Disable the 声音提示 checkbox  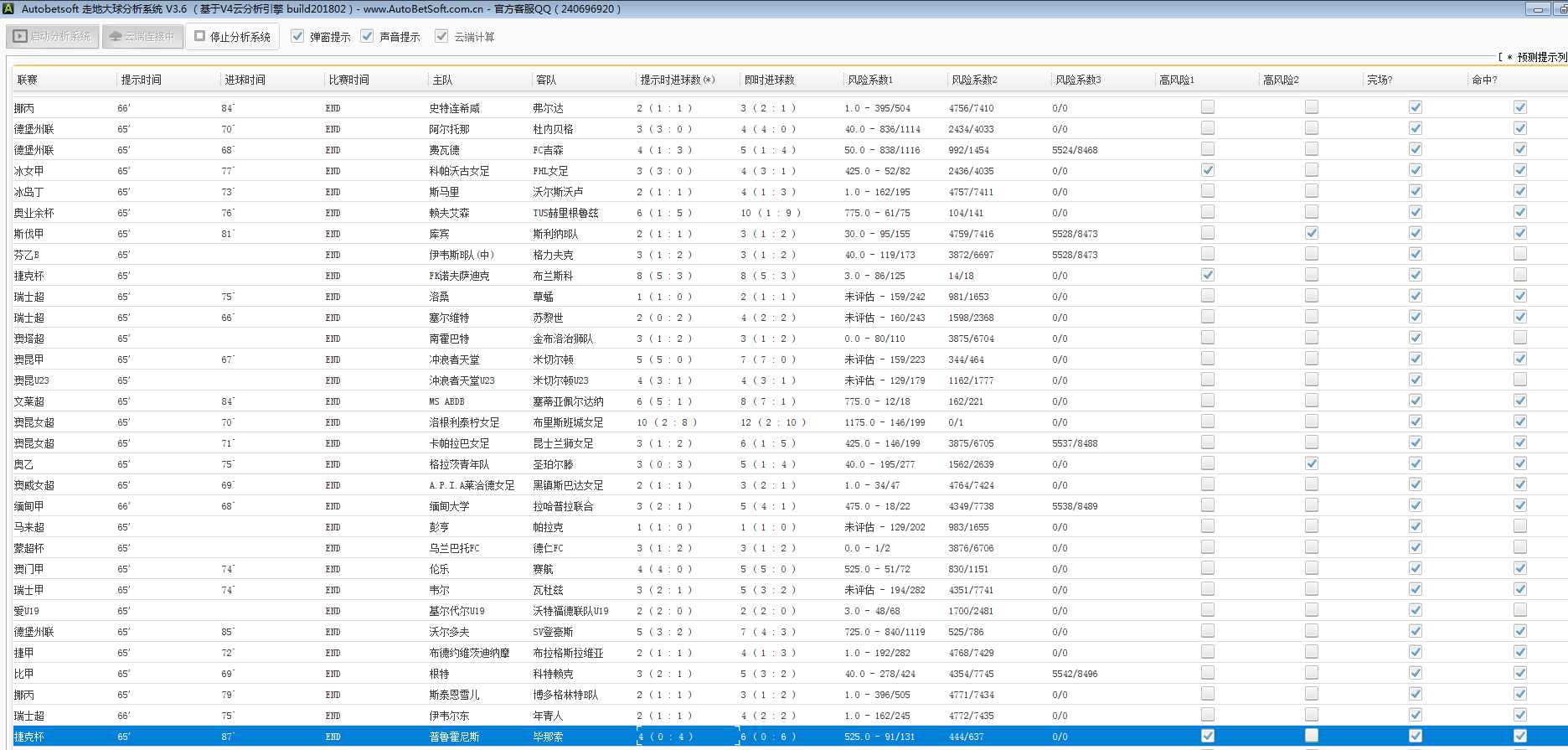[x=367, y=37]
